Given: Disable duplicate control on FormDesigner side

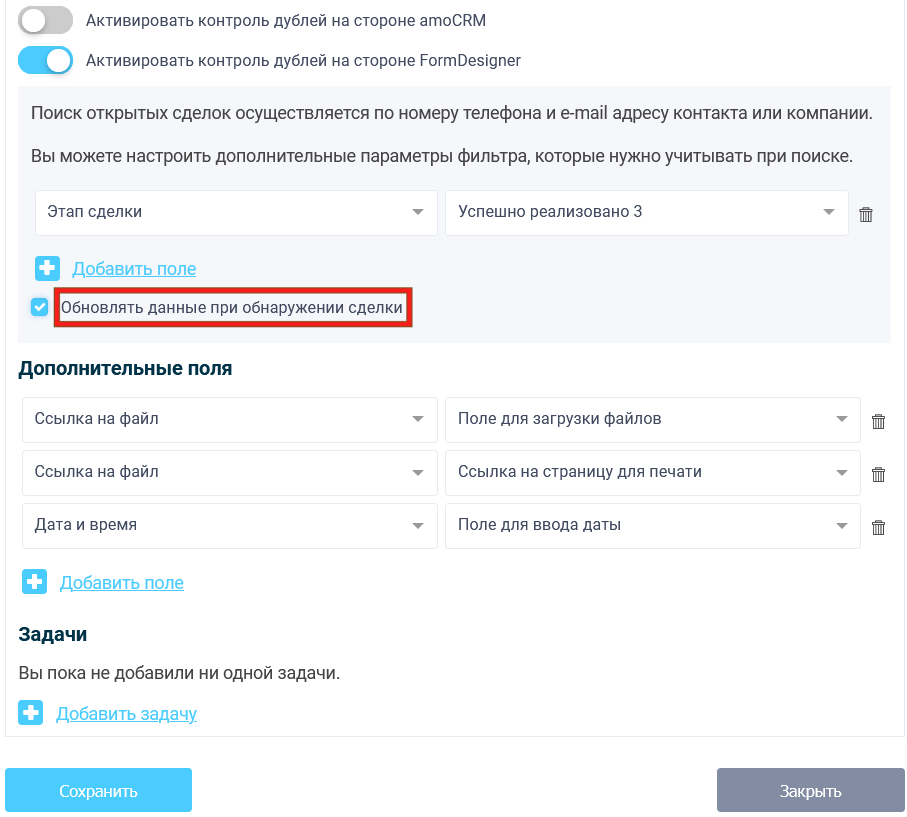Looking at the screenshot, I should 45,60.
